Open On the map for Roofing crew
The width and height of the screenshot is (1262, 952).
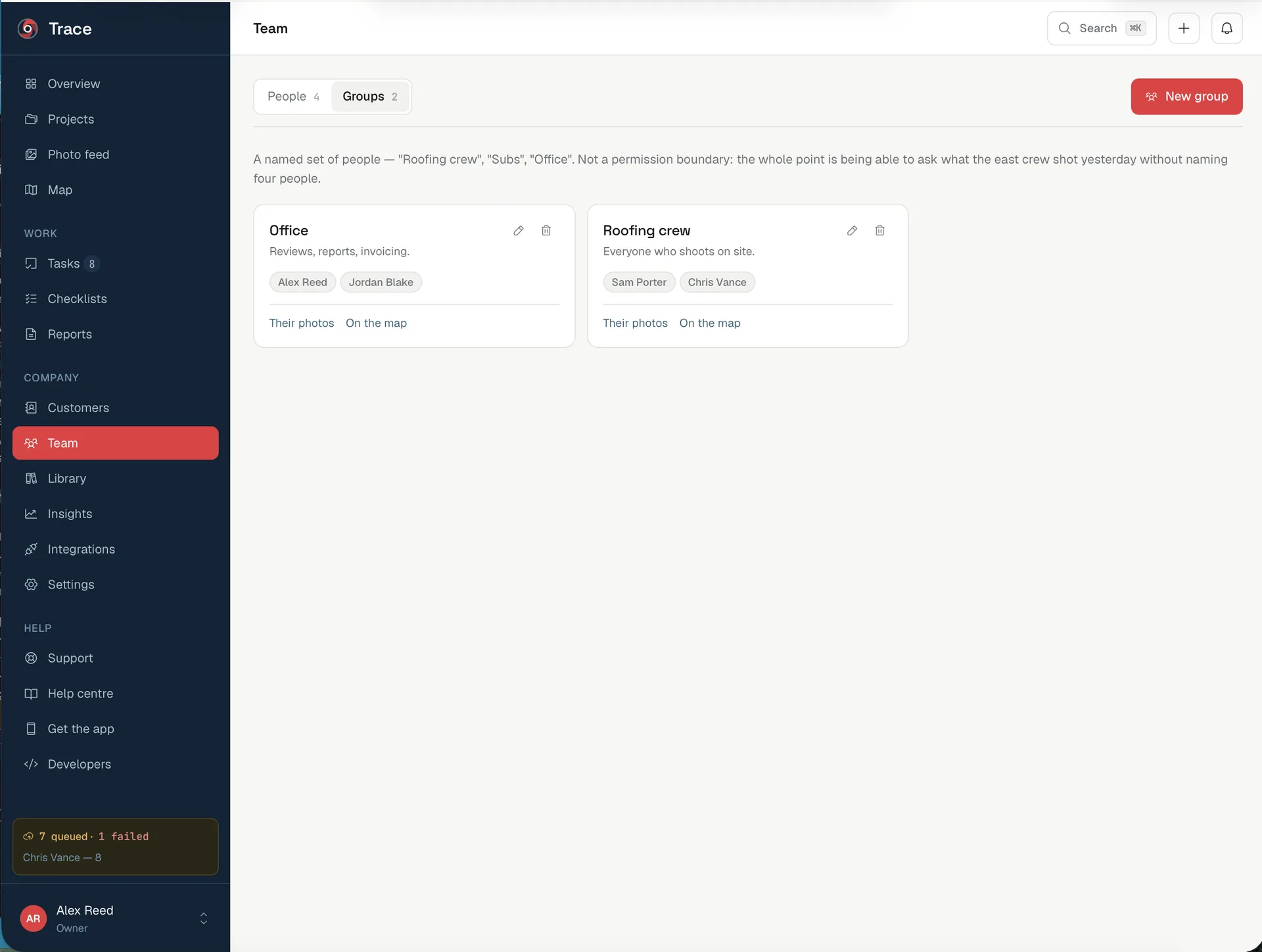[710, 323]
